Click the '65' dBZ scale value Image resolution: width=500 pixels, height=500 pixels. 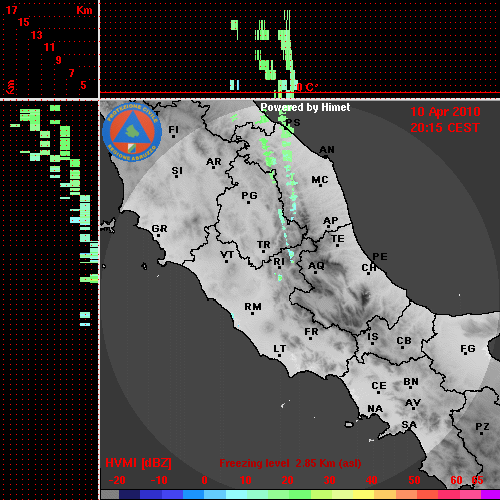pos(477,480)
